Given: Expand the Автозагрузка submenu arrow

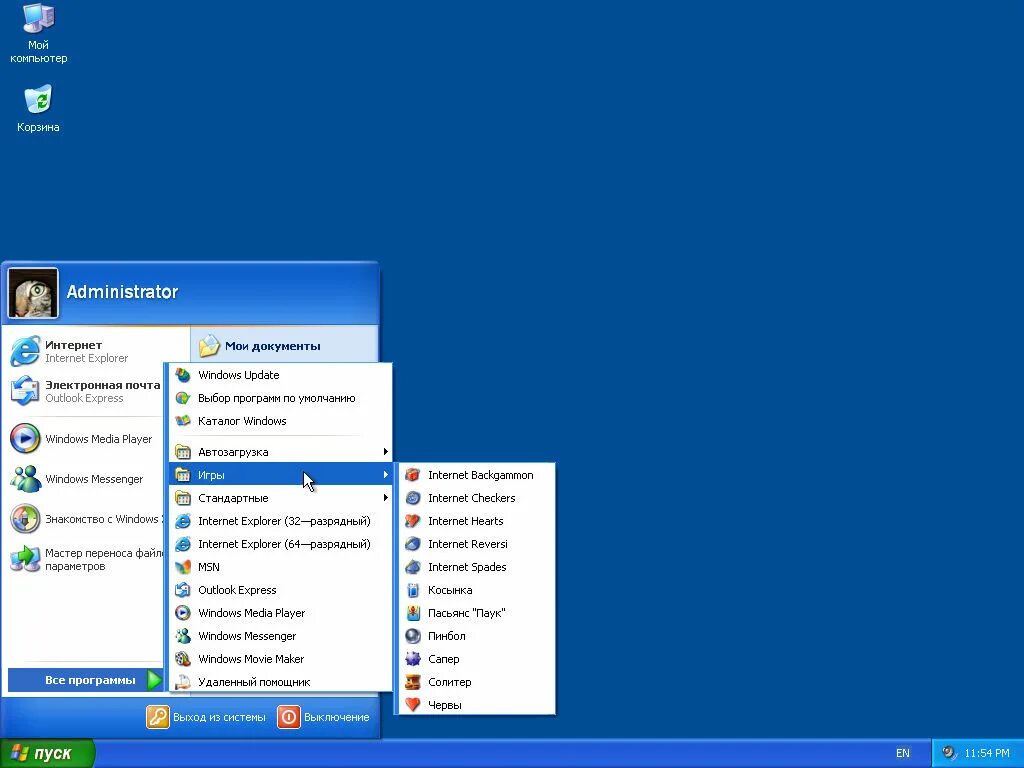Looking at the screenshot, I should [385, 452].
